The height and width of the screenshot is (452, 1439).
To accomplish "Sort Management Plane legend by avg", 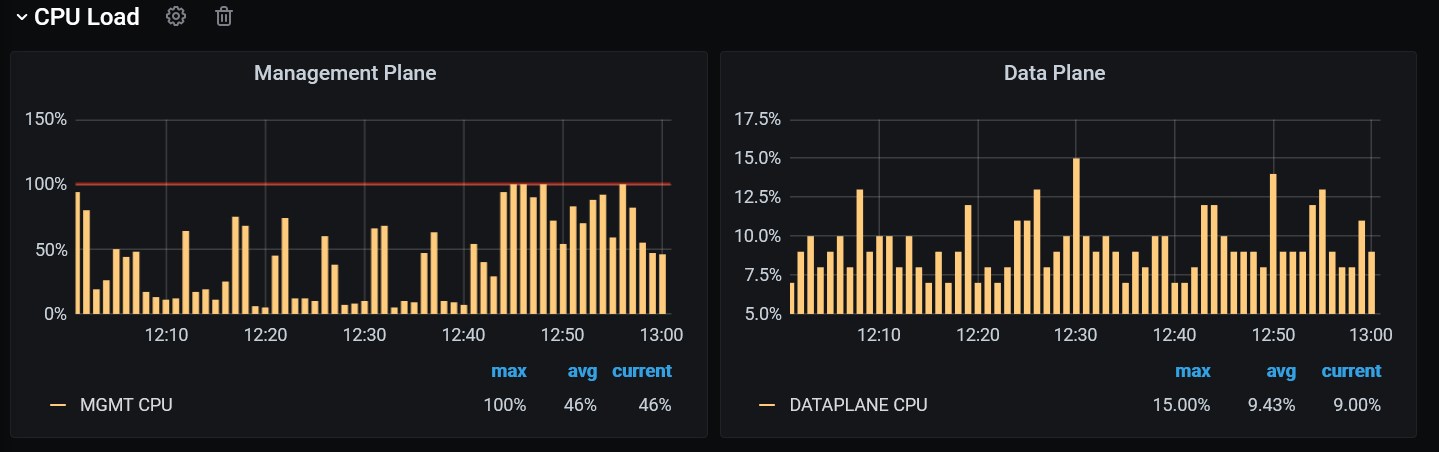I will pyautogui.click(x=582, y=371).
